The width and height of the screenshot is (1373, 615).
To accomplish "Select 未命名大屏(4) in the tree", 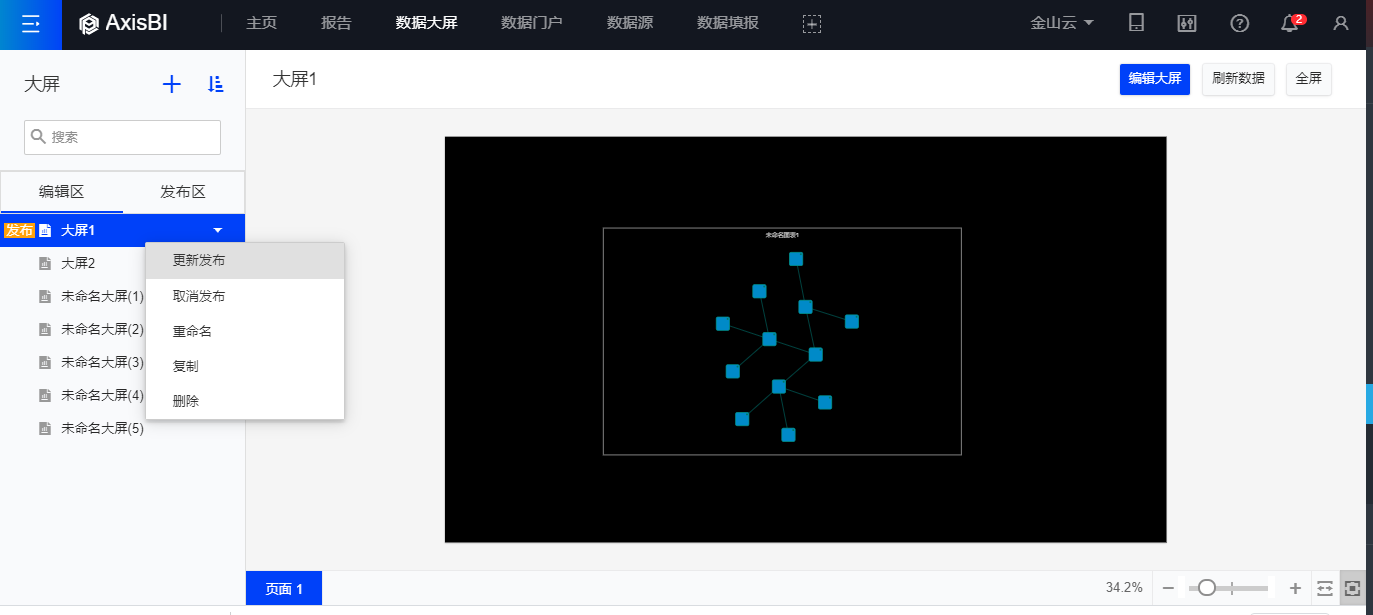I will pos(102,395).
